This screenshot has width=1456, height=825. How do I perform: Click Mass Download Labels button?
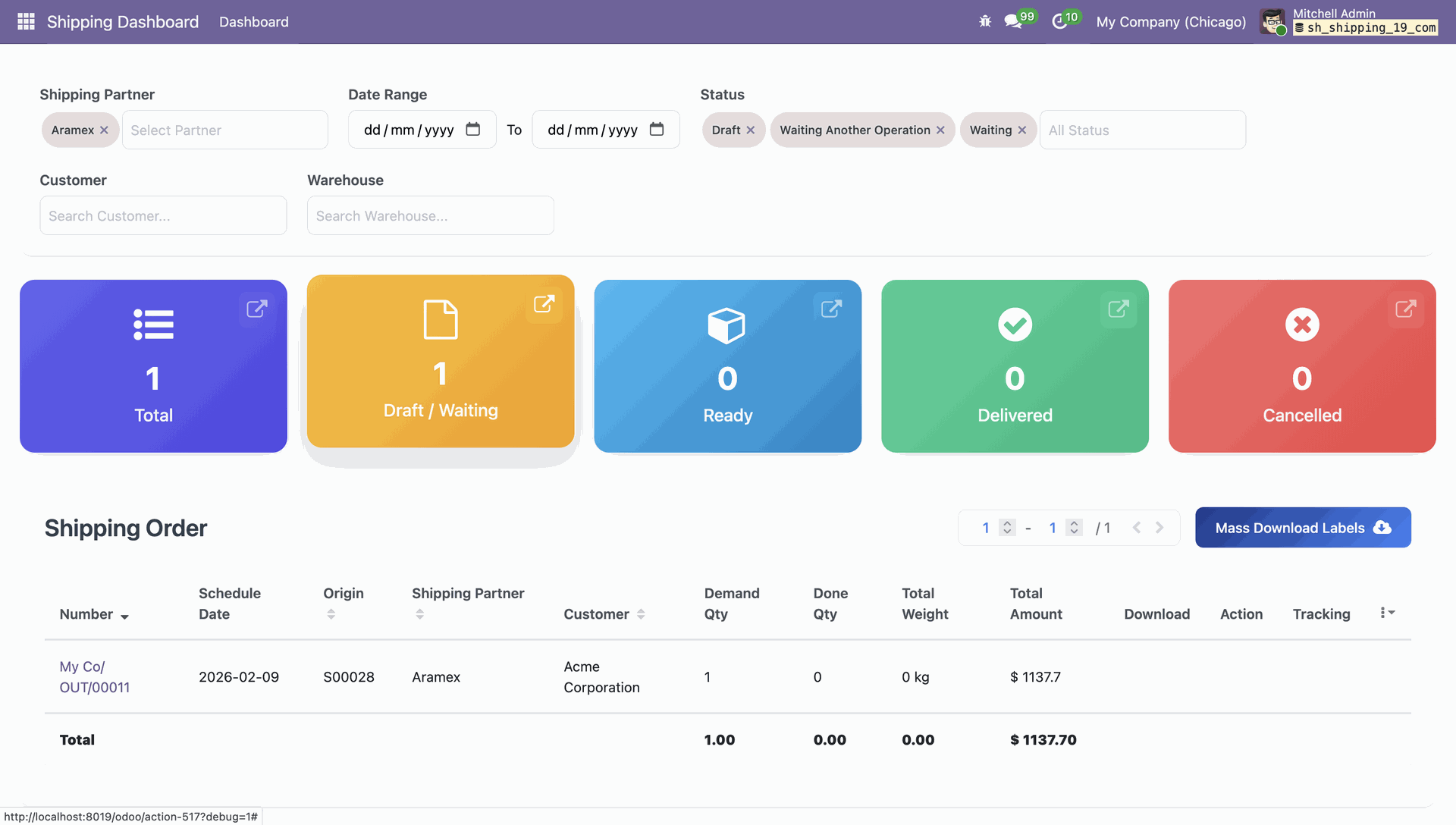coord(1302,528)
